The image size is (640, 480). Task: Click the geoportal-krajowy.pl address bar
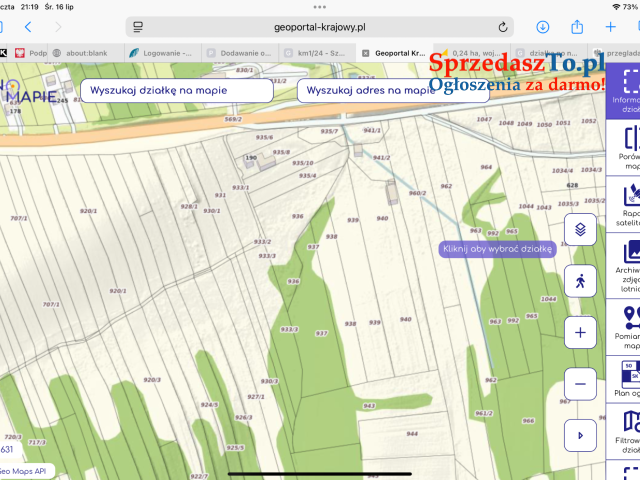[x=318, y=27]
